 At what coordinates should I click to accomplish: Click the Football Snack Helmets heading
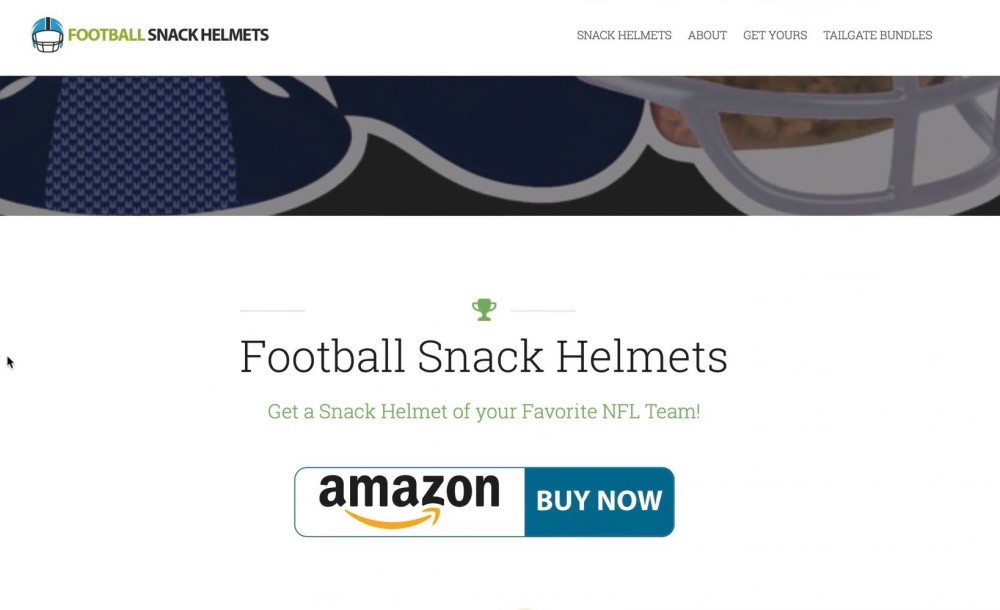click(x=483, y=356)
